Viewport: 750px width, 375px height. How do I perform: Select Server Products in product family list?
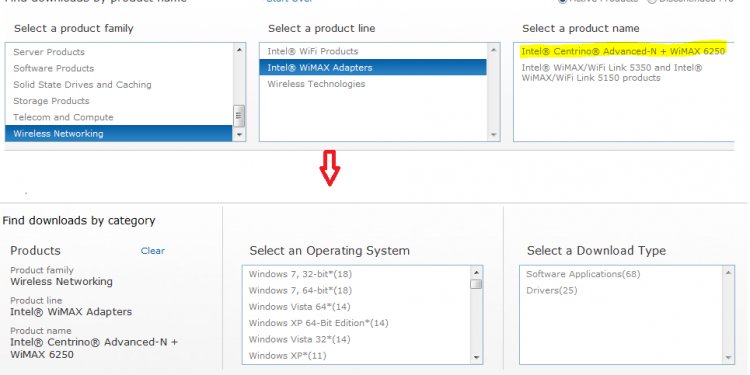tap(119, 52)
